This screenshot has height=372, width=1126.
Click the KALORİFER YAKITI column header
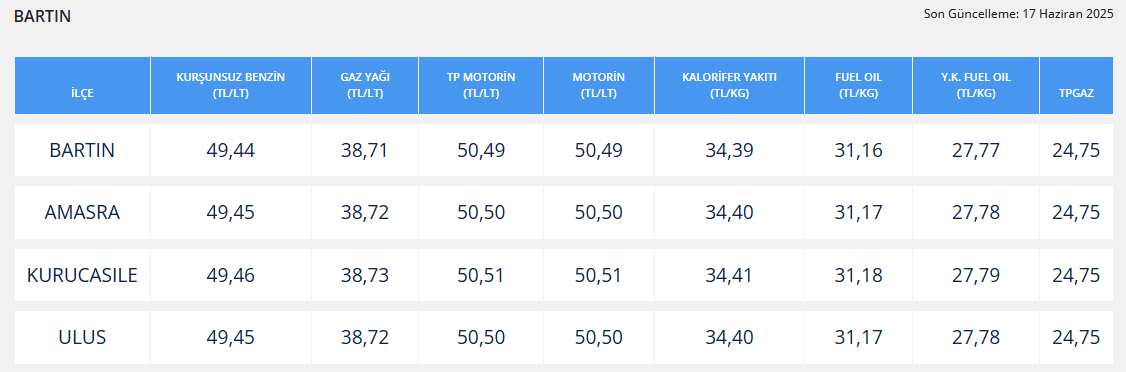(x=730, y=85)
